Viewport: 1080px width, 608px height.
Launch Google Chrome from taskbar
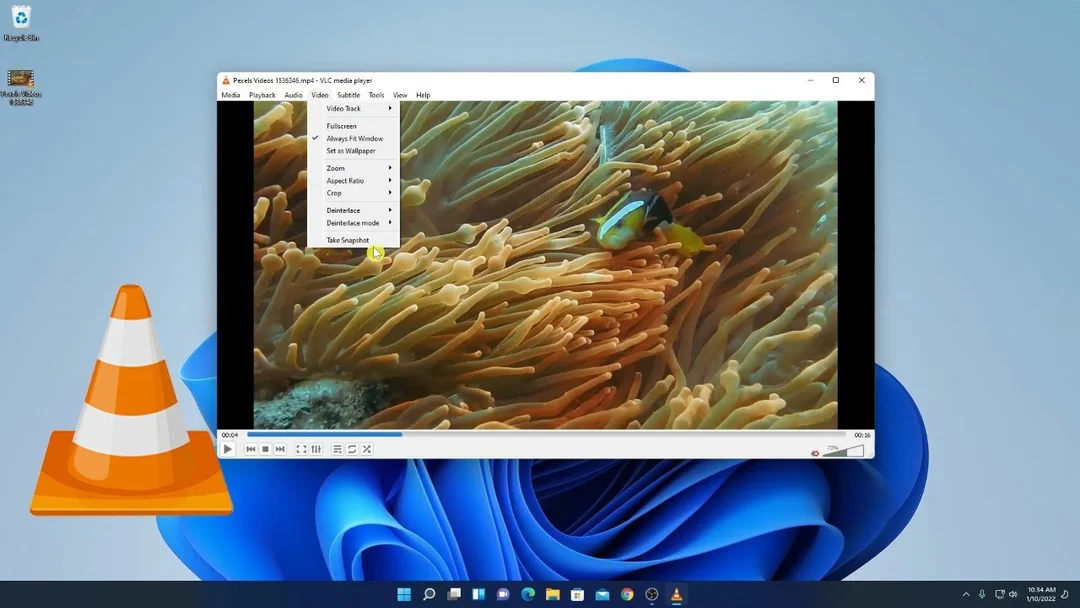627,594
